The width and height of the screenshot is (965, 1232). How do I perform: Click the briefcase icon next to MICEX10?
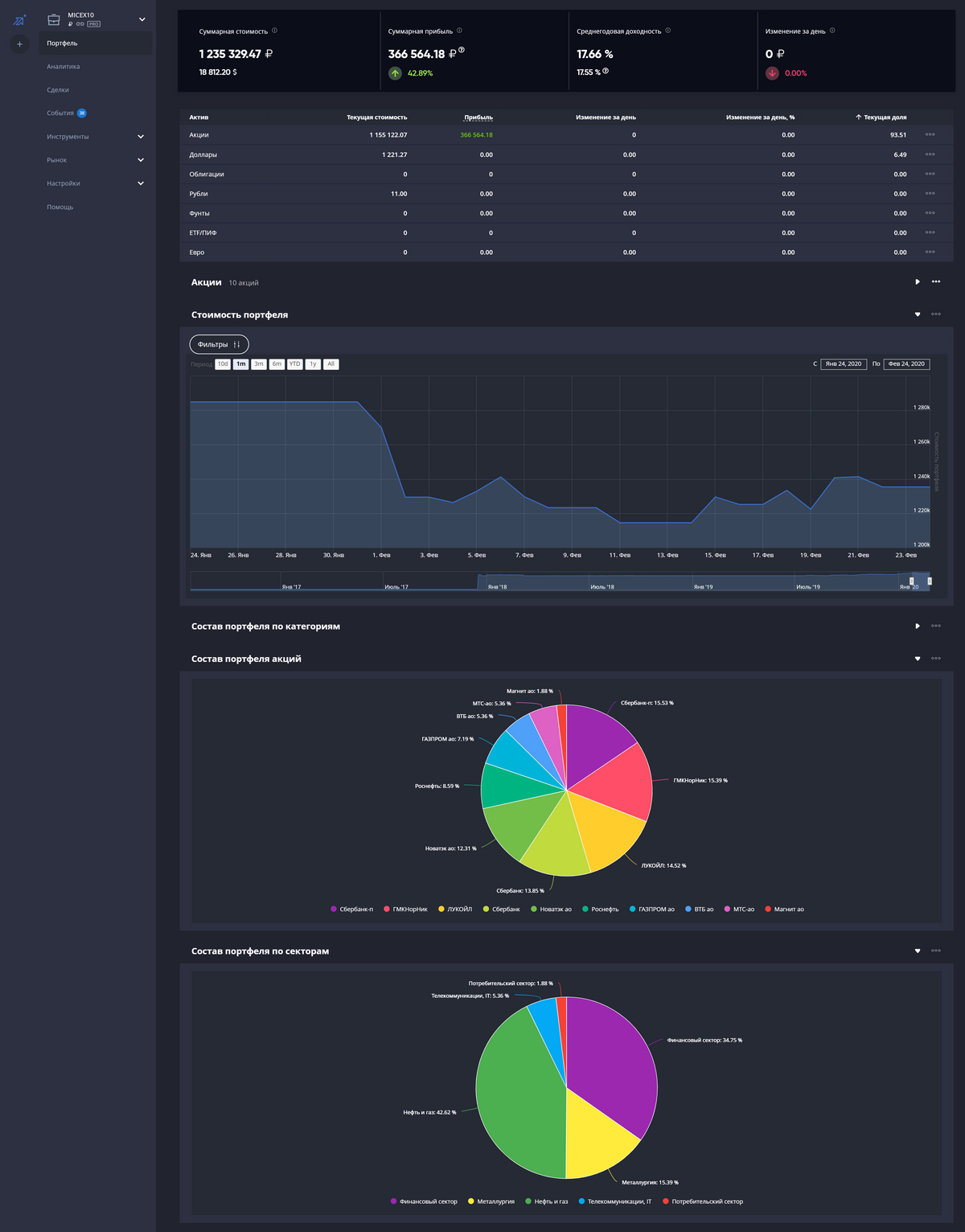click(x=54, y=19)
